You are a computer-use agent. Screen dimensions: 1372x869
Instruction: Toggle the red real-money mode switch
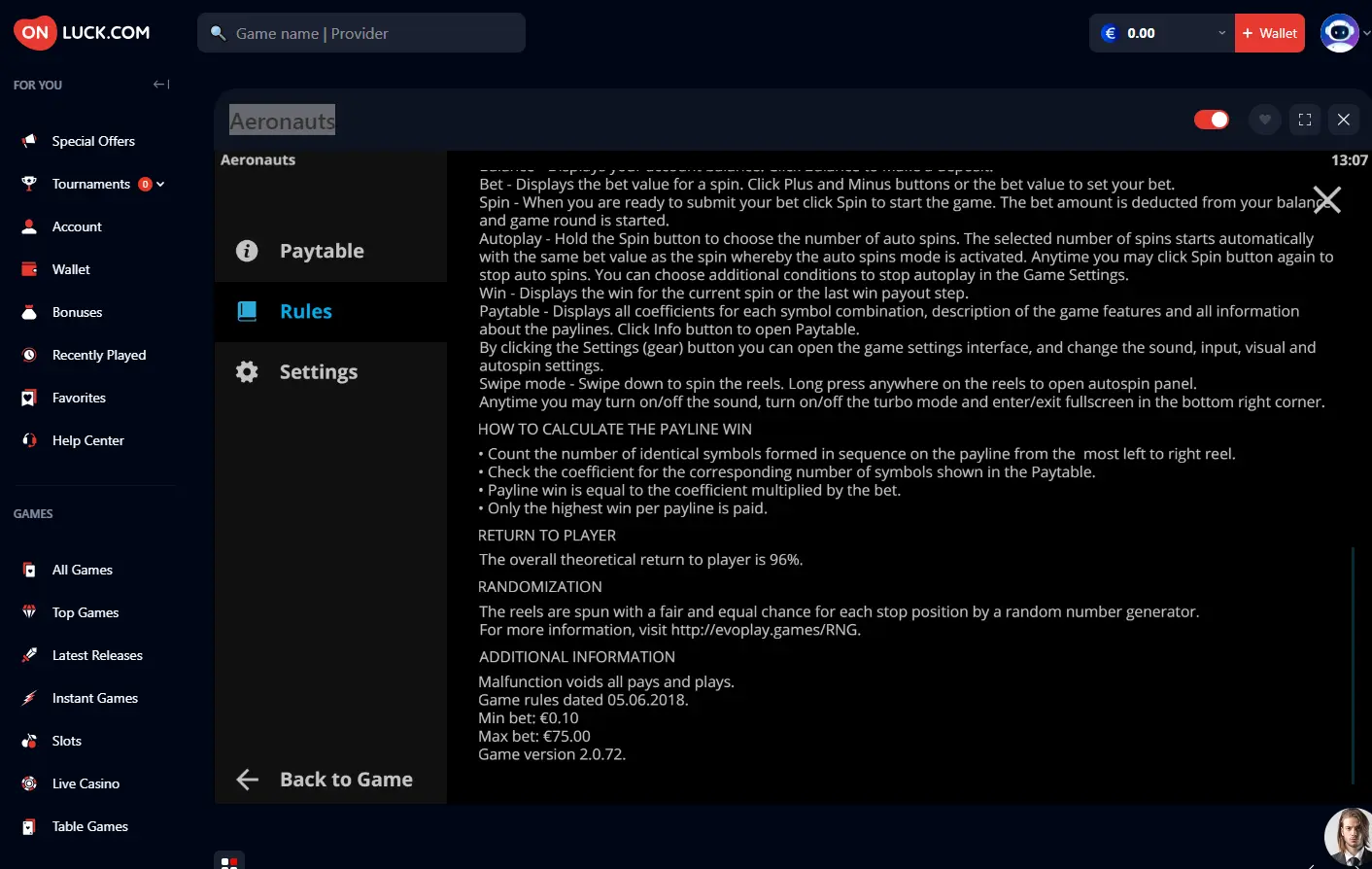(1212, 120)
